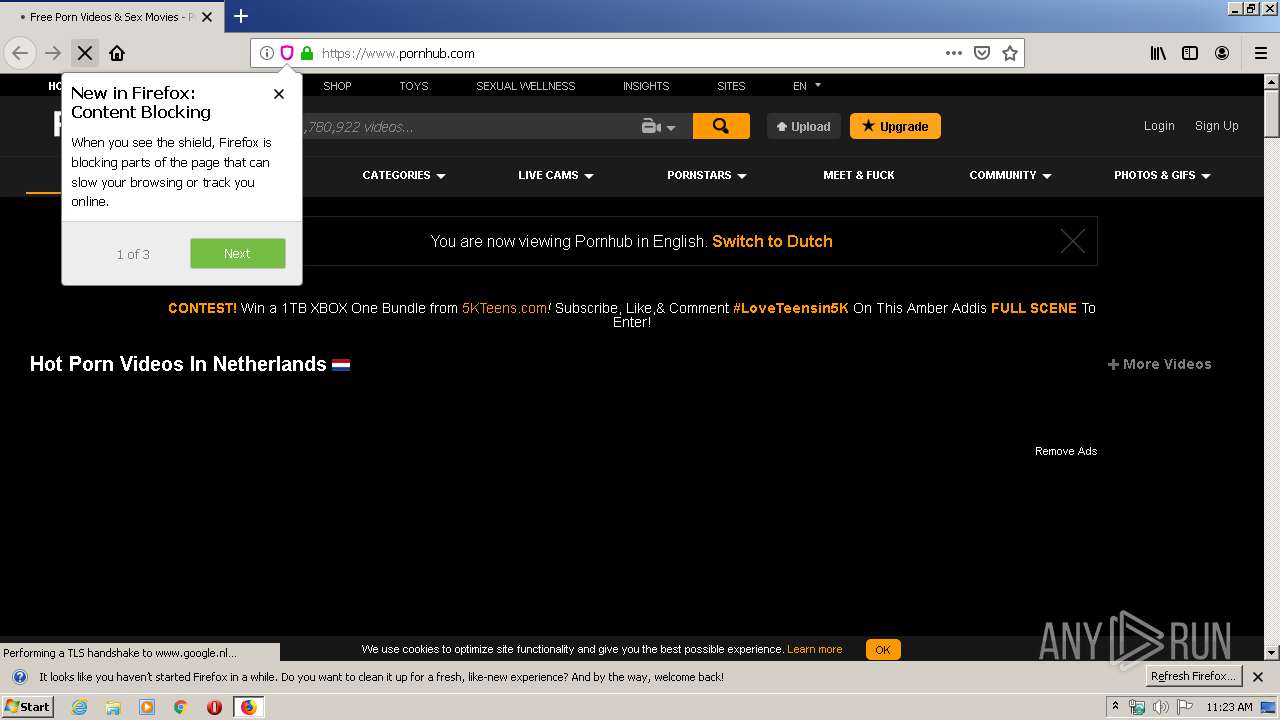This screenshot has width=1280, height=720.
Task: Click the Upload button
Action: (x=804, y=126)
